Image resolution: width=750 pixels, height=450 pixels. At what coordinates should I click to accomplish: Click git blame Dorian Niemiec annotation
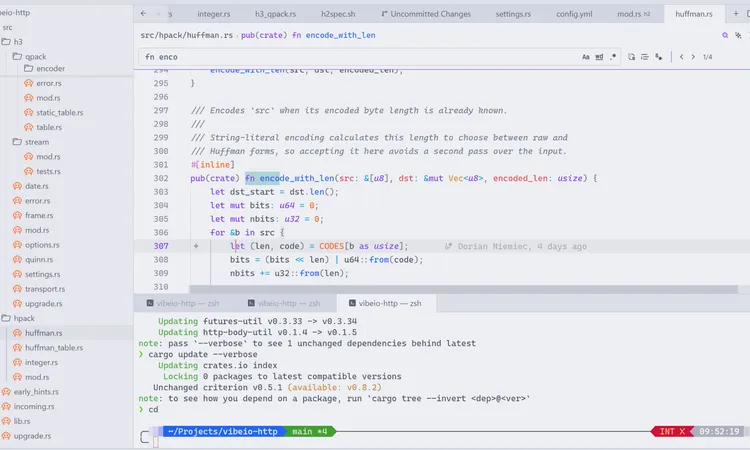[x=516, y=246]
